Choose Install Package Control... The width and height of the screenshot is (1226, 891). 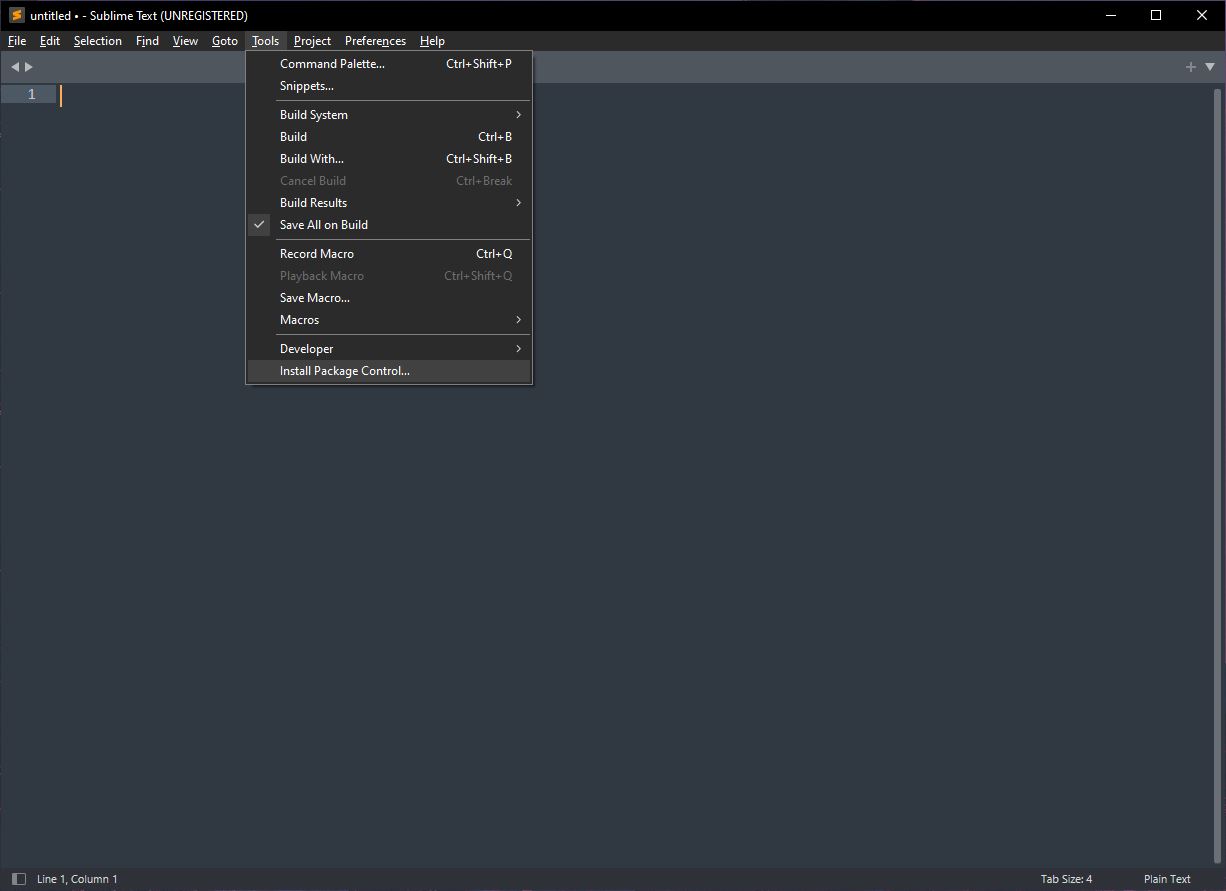tap(389, 371)
